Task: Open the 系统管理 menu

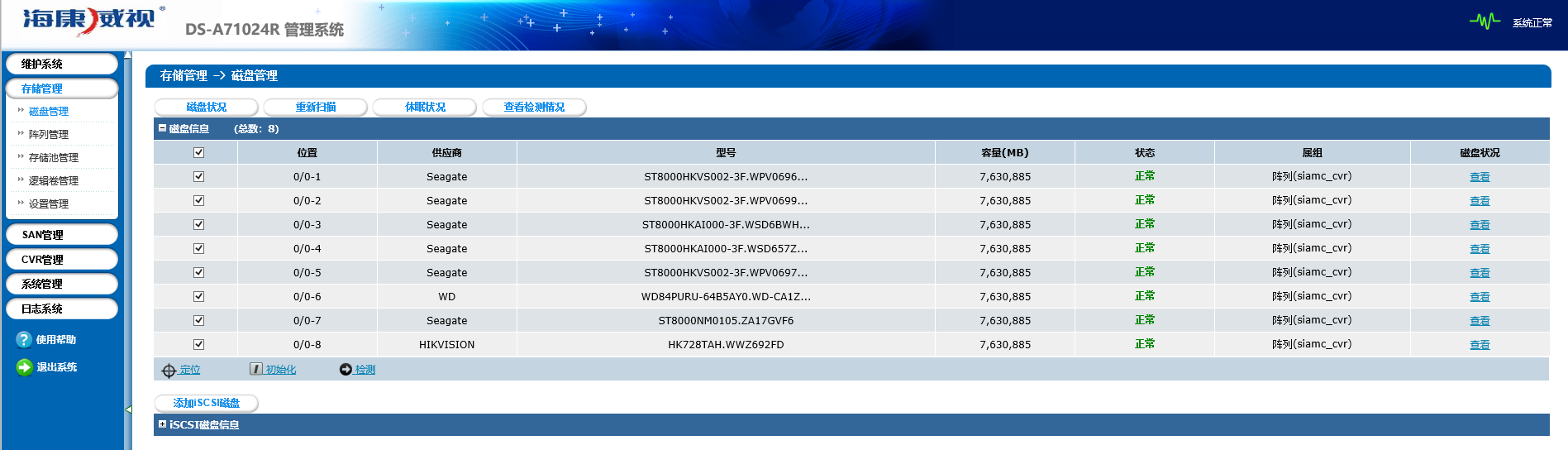Action: pos(61,284)
